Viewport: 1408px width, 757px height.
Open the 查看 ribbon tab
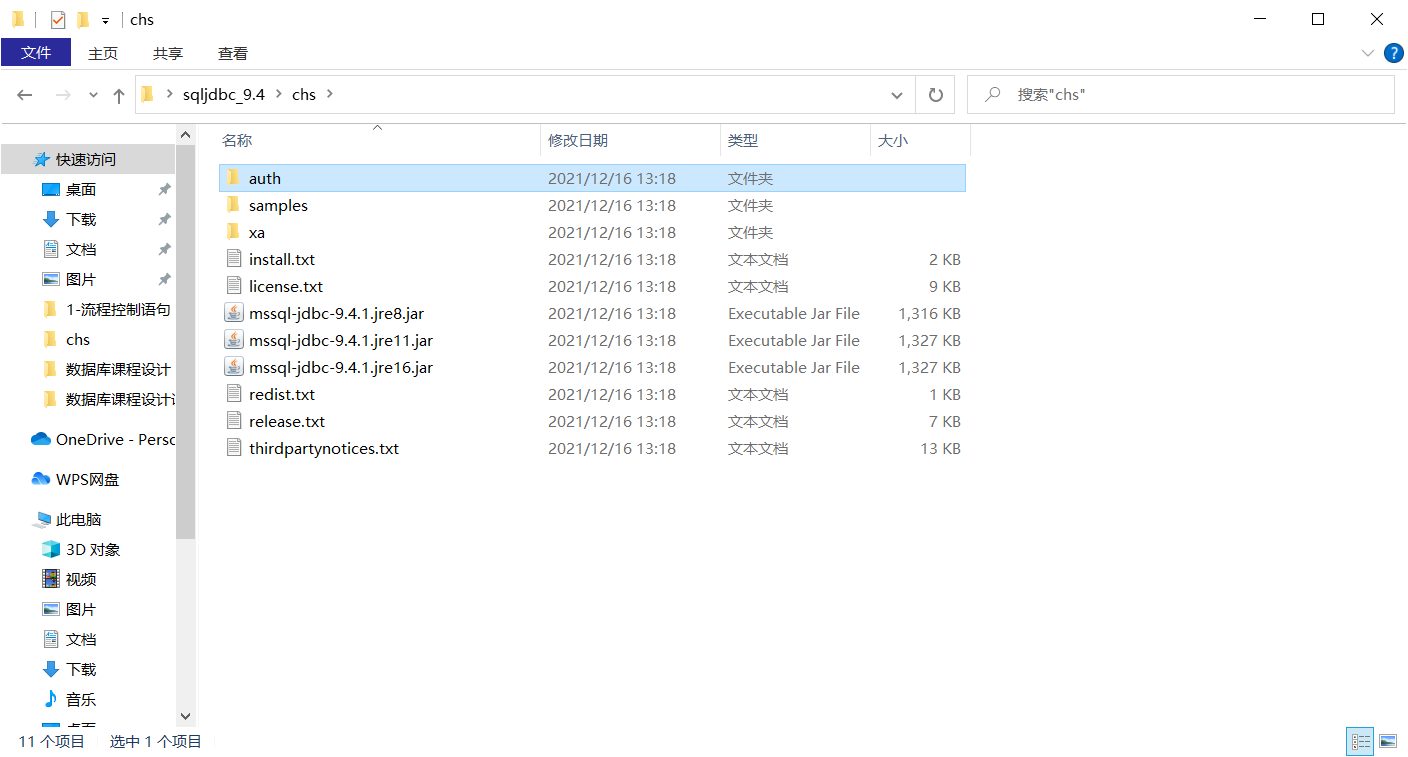pos(233,53)
